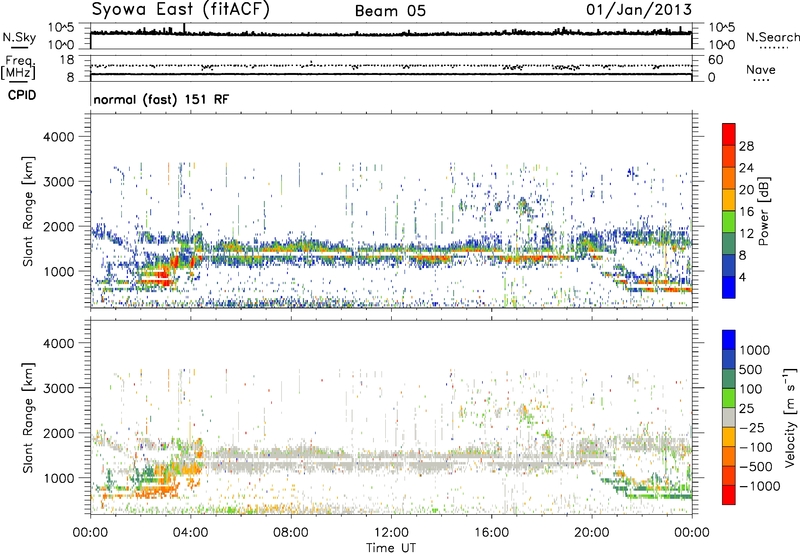Click the 60 Nave tick label
800x554 pixels.
click(716, 60)
